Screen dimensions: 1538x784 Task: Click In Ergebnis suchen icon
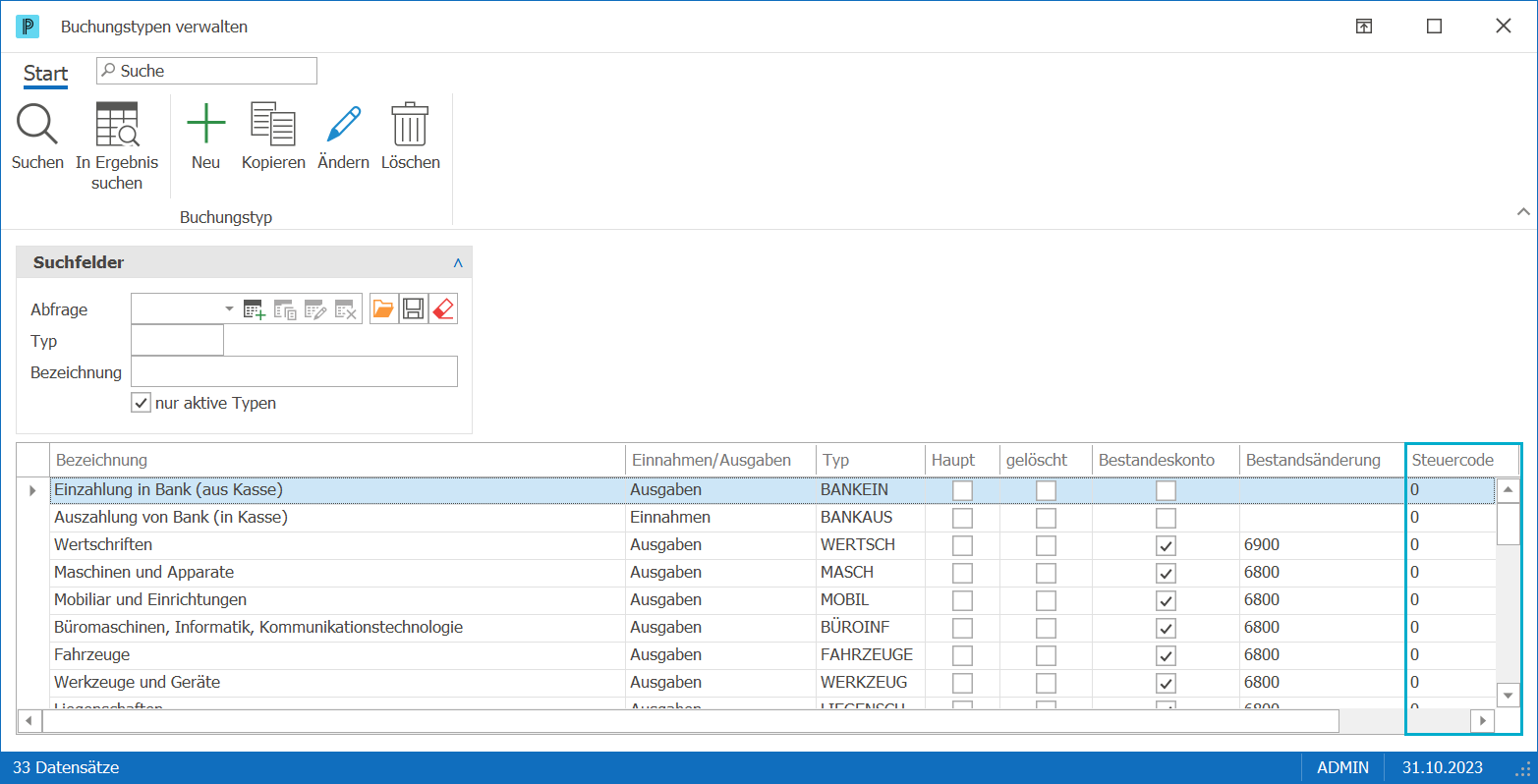pos(117,125)
